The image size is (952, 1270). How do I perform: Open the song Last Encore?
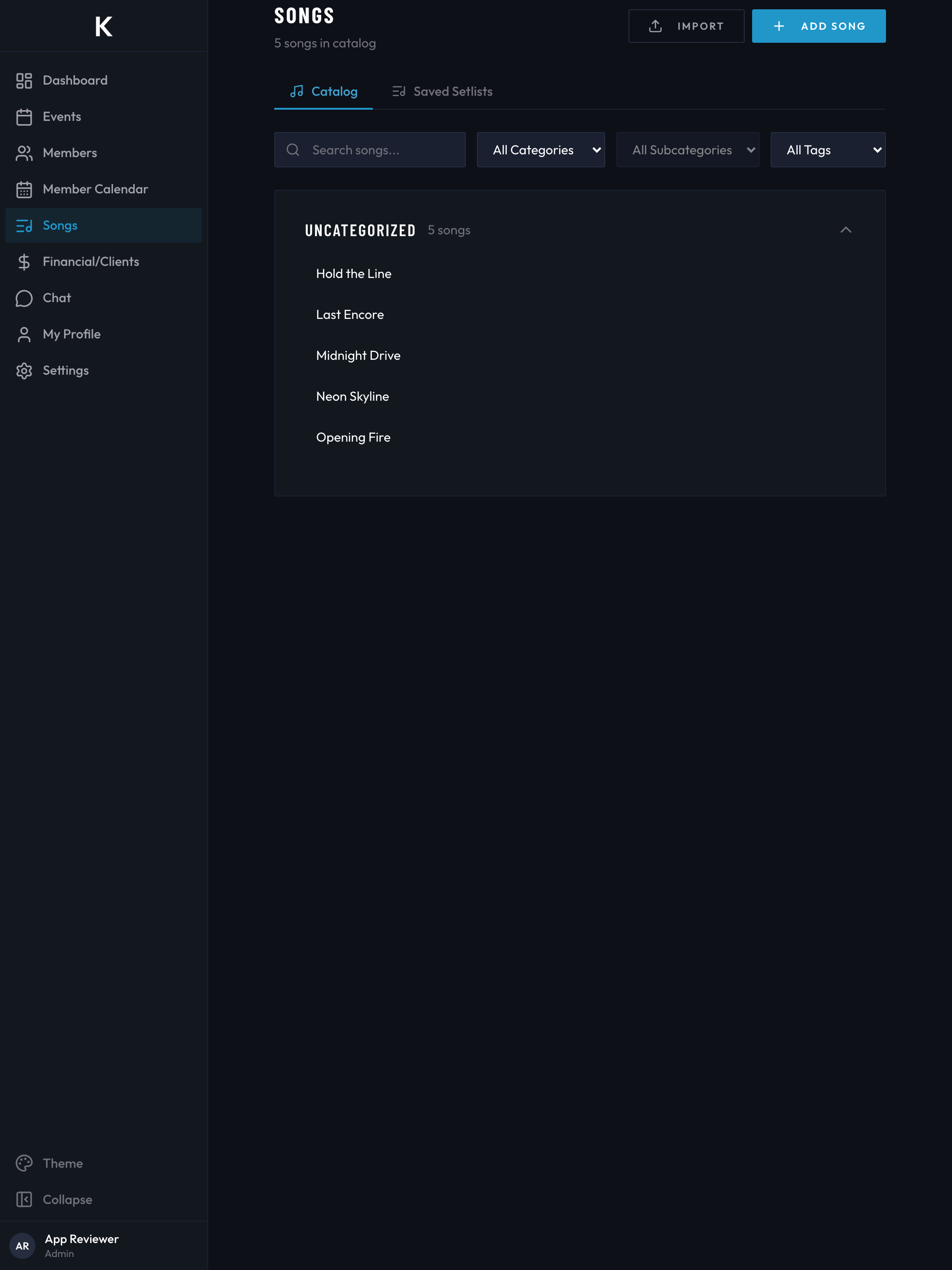coord(350,315)
